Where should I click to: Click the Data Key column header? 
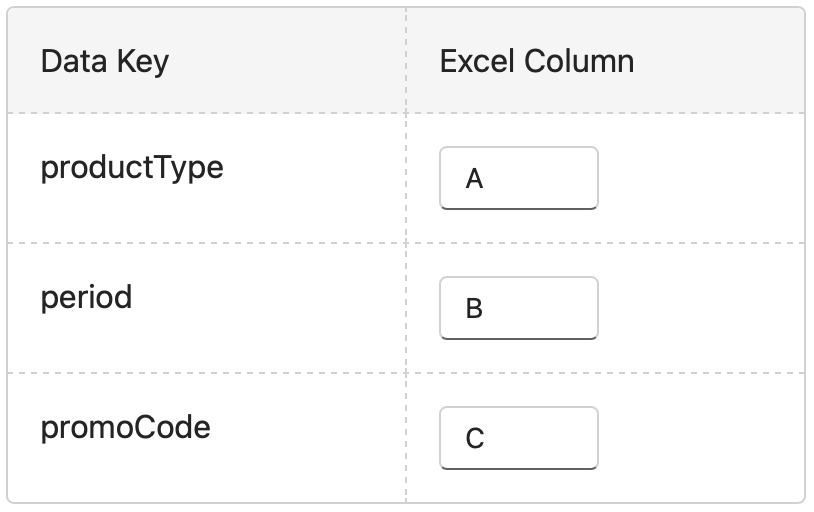(x=105, y=61)
